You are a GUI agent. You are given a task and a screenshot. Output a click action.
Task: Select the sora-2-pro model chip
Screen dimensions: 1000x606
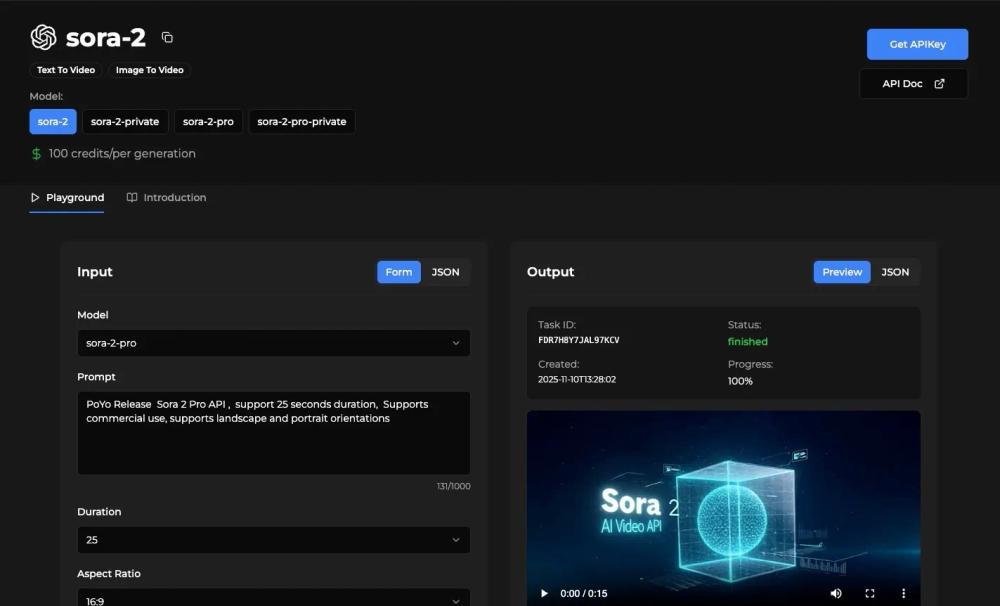pyautogui.click(x=208, y=122)
